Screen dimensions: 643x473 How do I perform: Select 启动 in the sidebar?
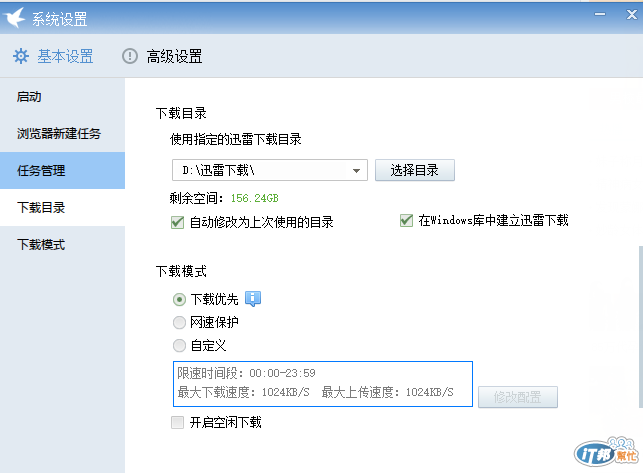coord(62,96)
